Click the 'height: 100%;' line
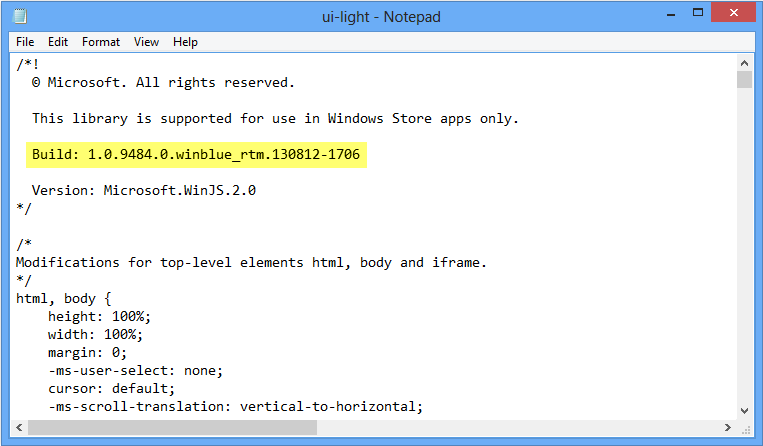Viewport: 763px width, 446px height. [x=99, y=317]
